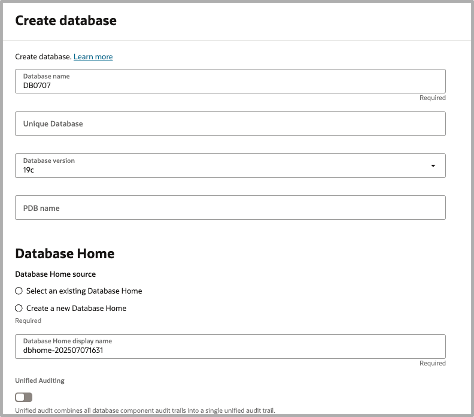474x417 pixels.
Task: Click the Create database heading text
Action: (66, 21)
